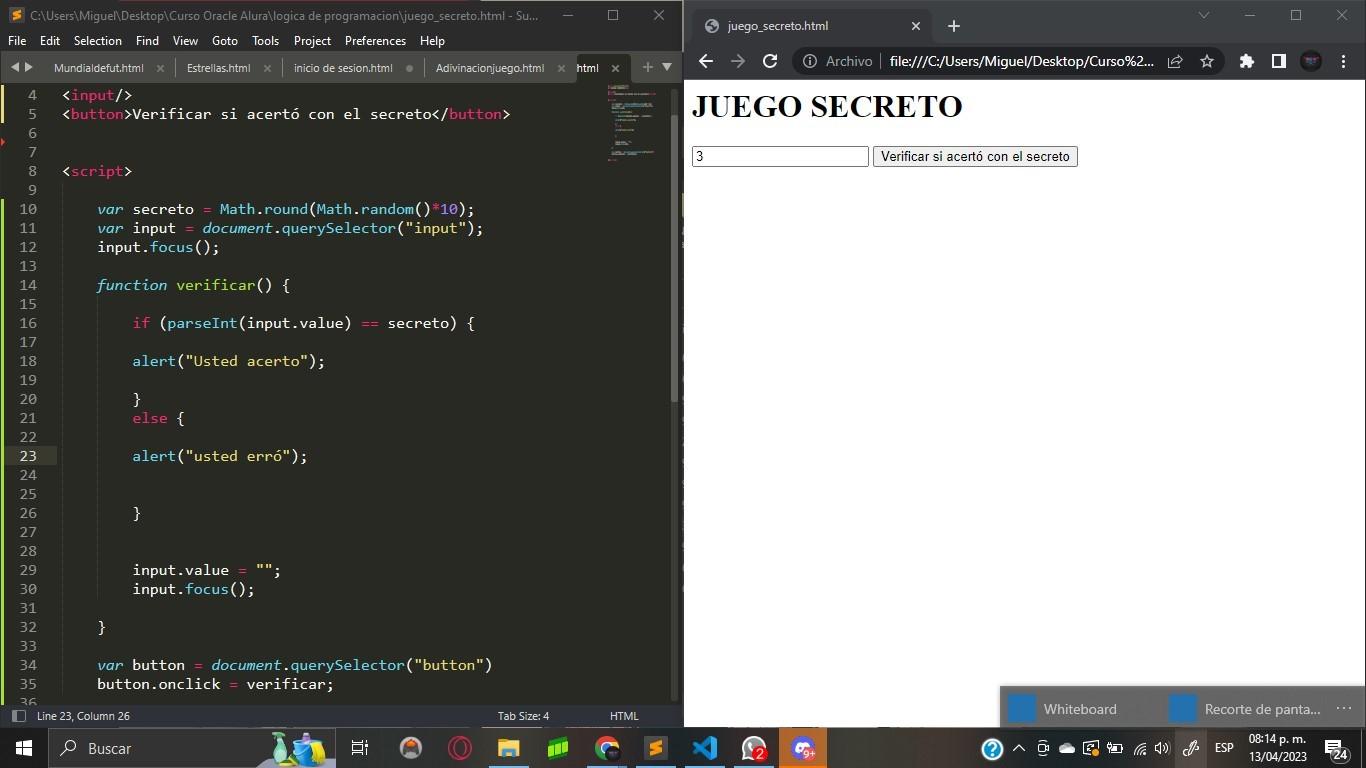The height and width of the screenshot is (768, 1366).
Task: Switch to the inicio de sesion.html tab
Action: (343, 68)
